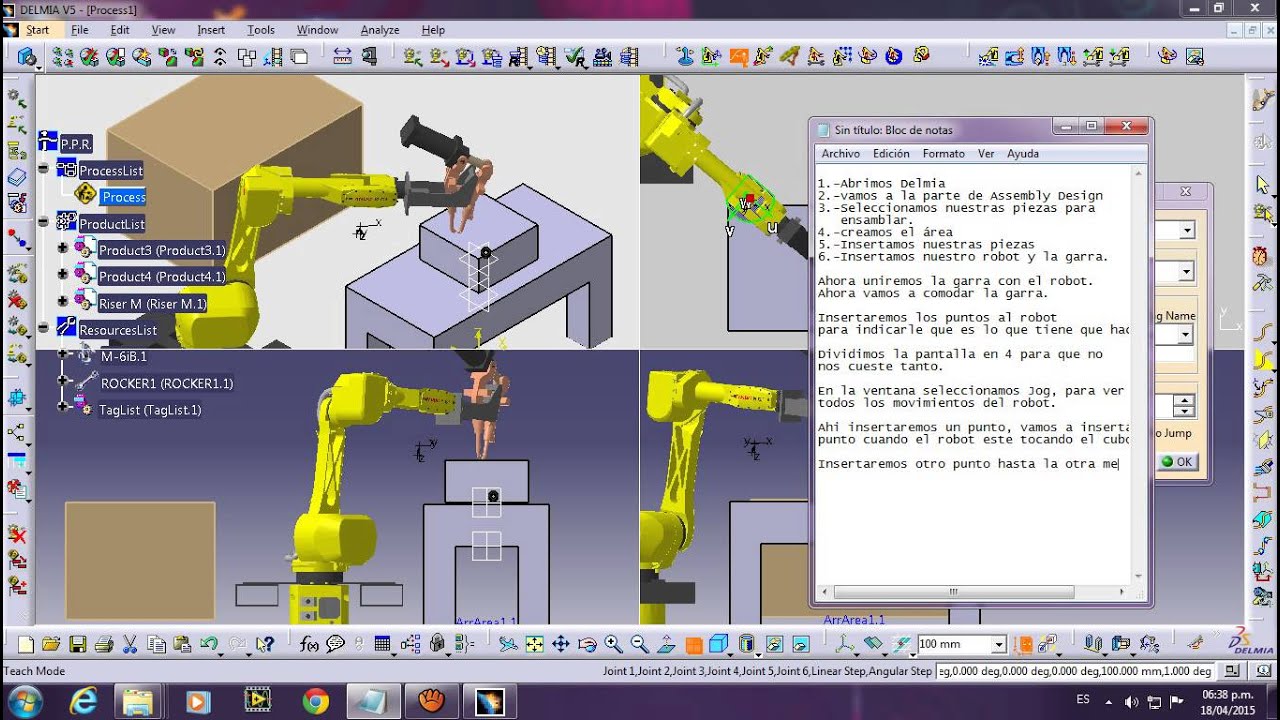This screenshot has height=720, width=1280.
Task: Select the arrow pointer tool on right toolbar
Action: 1262,184
